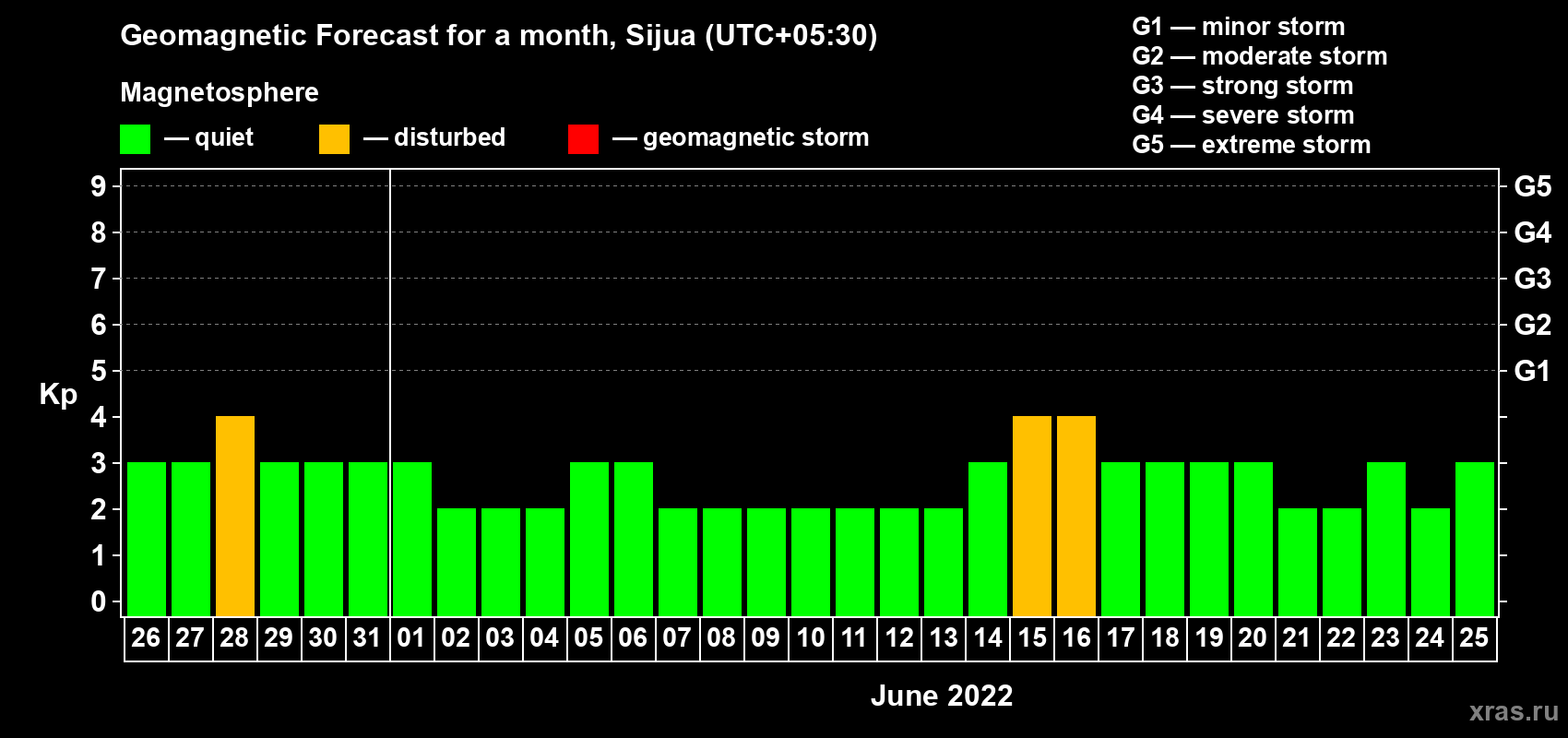
Task: Click the G1 minor storm legend entry
Action: point(1239,27)
